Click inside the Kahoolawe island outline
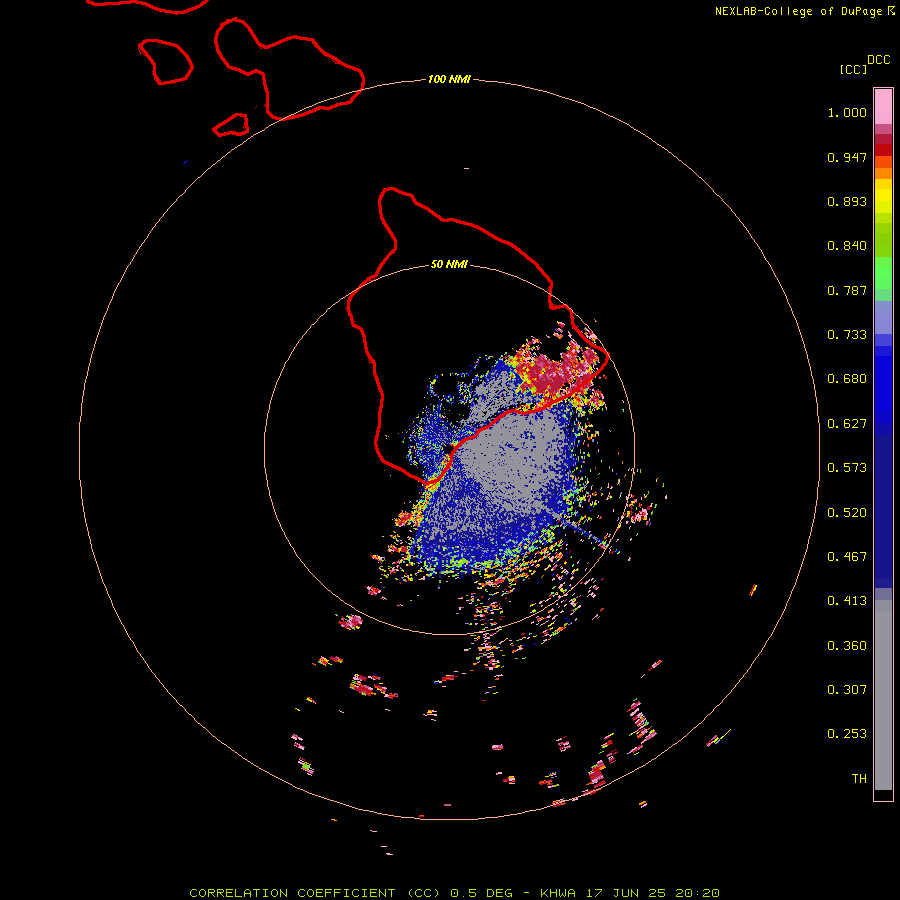 pos(231,125)
